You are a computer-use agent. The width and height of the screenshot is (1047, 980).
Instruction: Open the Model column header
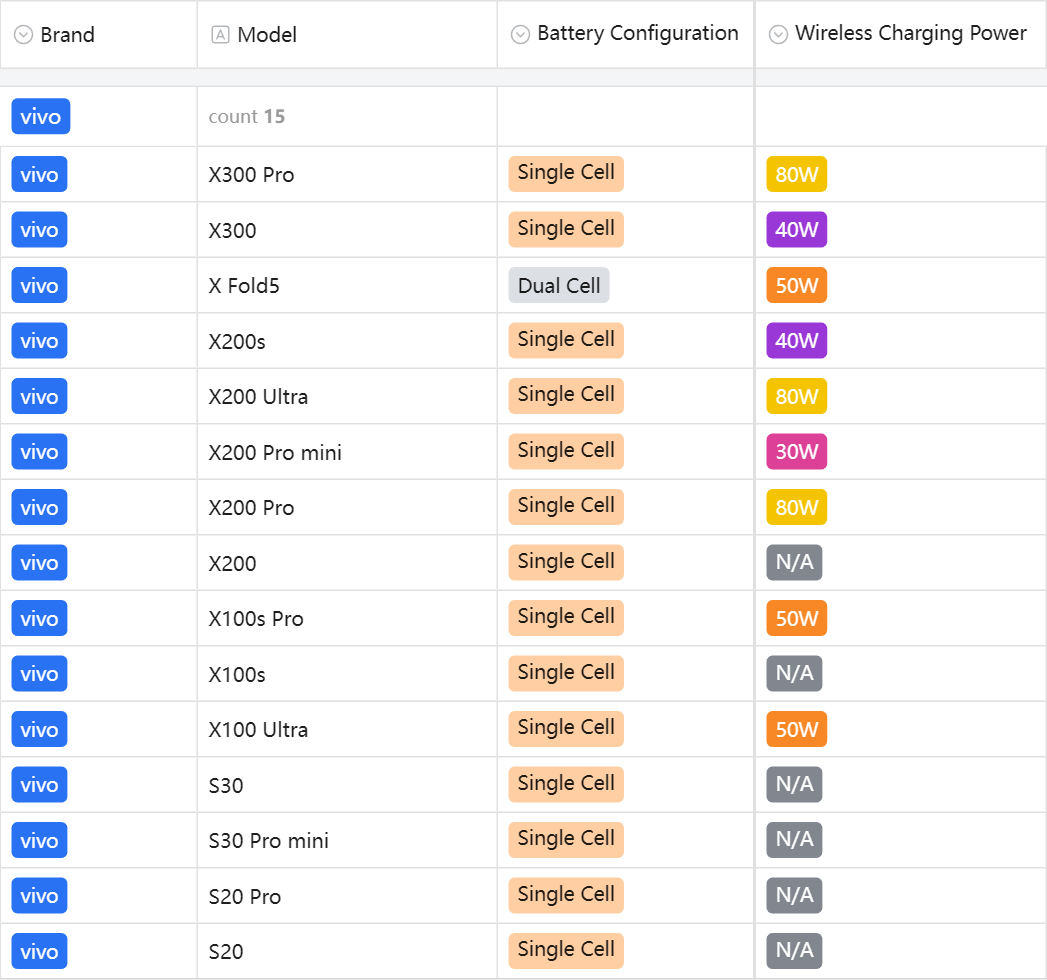click(x=347, y=34)
